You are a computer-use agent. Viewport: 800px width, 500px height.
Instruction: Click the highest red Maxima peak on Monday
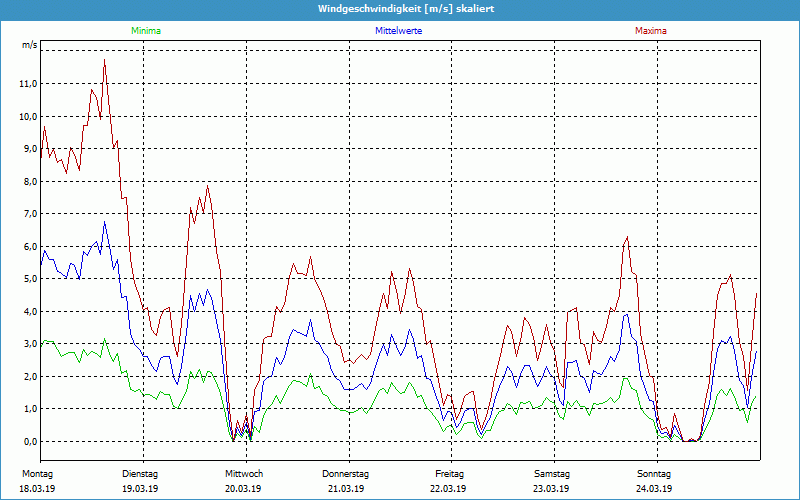tap(105, 60)
